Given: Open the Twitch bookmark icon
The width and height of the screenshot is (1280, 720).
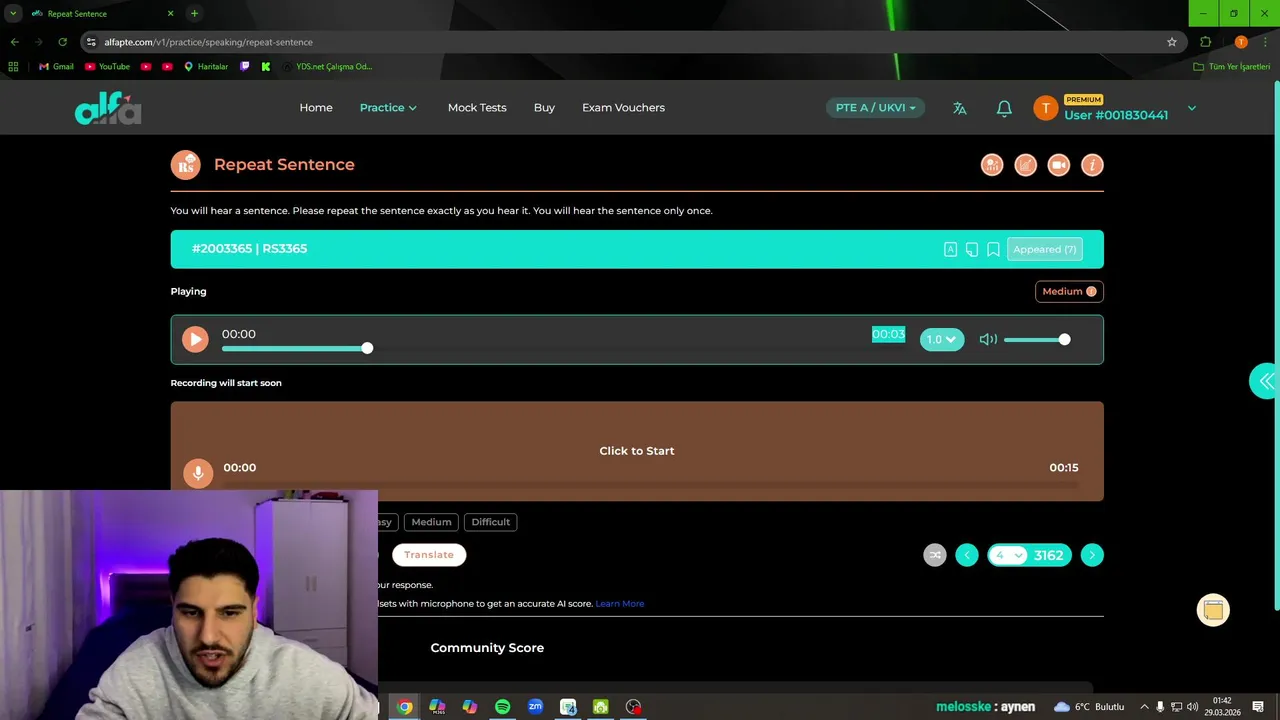Looking at the screenshot, I should (245, 66).
